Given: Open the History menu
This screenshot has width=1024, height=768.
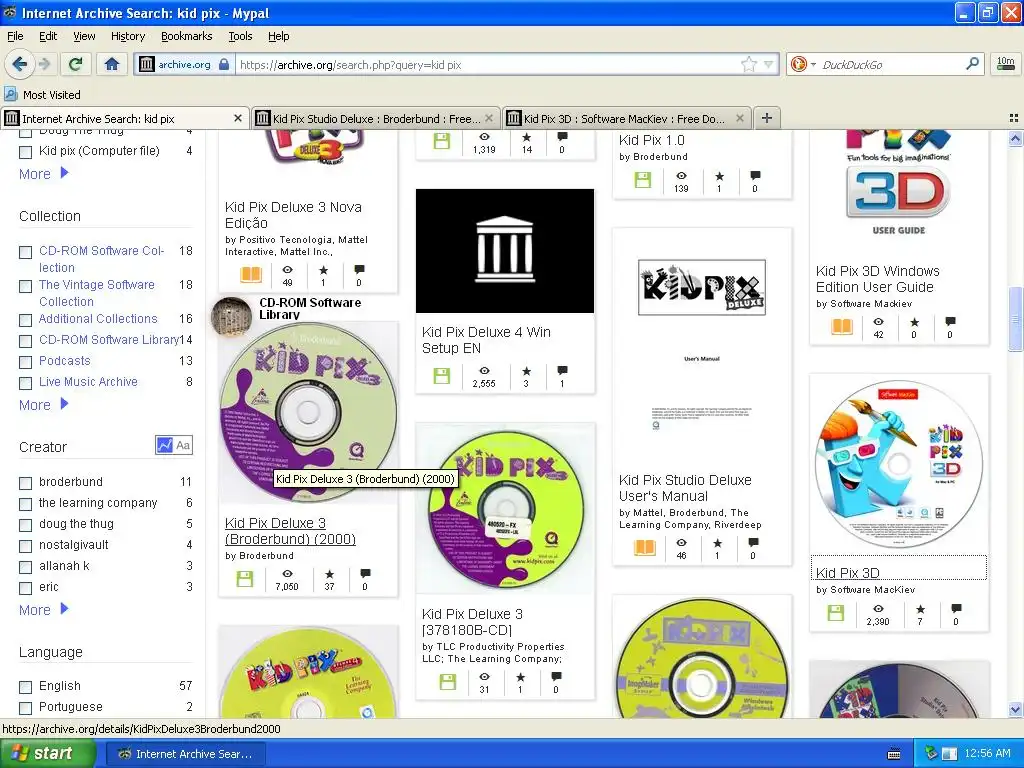Looking at the screenshot, I should [x=128, y=36].
